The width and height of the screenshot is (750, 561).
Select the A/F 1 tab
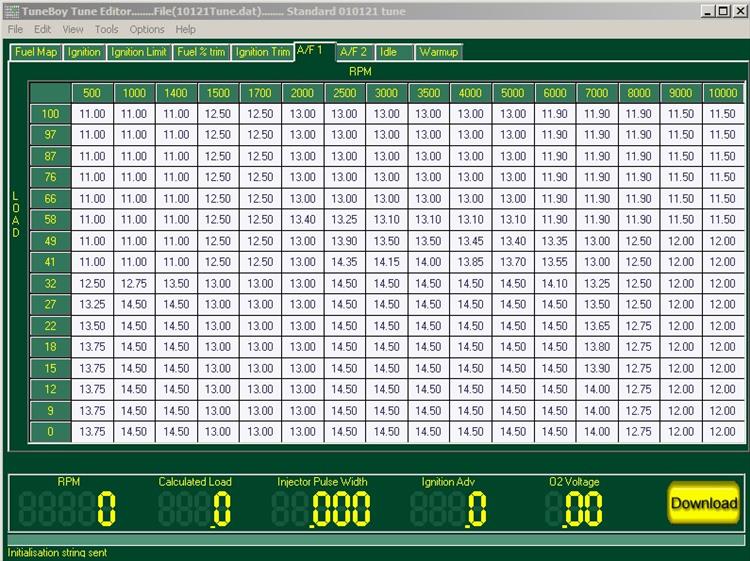tap(315, 51)
